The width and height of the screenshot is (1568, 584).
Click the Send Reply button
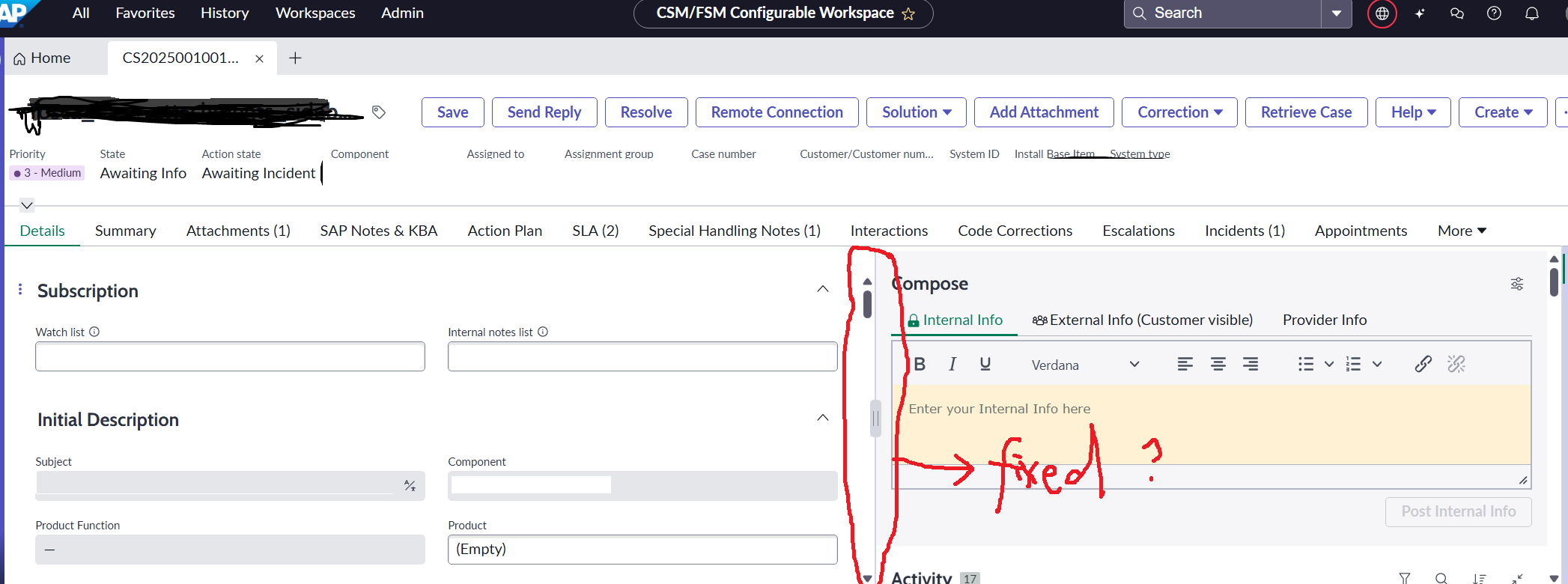click(544, 112)
